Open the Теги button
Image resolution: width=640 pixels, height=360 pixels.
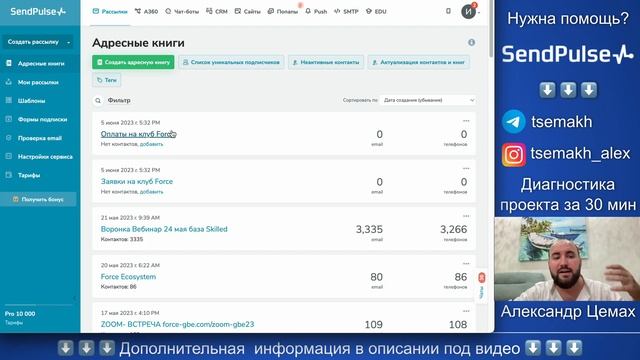pos(107,80)
